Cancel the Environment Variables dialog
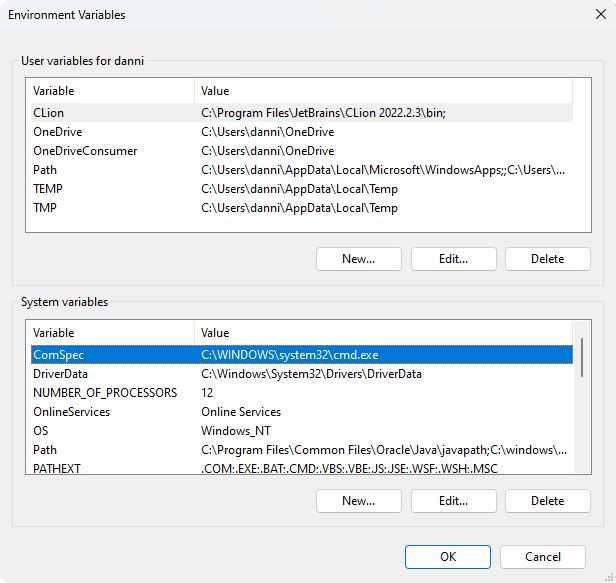The width and height of the screenshot is (616, 583). point(543,557)
